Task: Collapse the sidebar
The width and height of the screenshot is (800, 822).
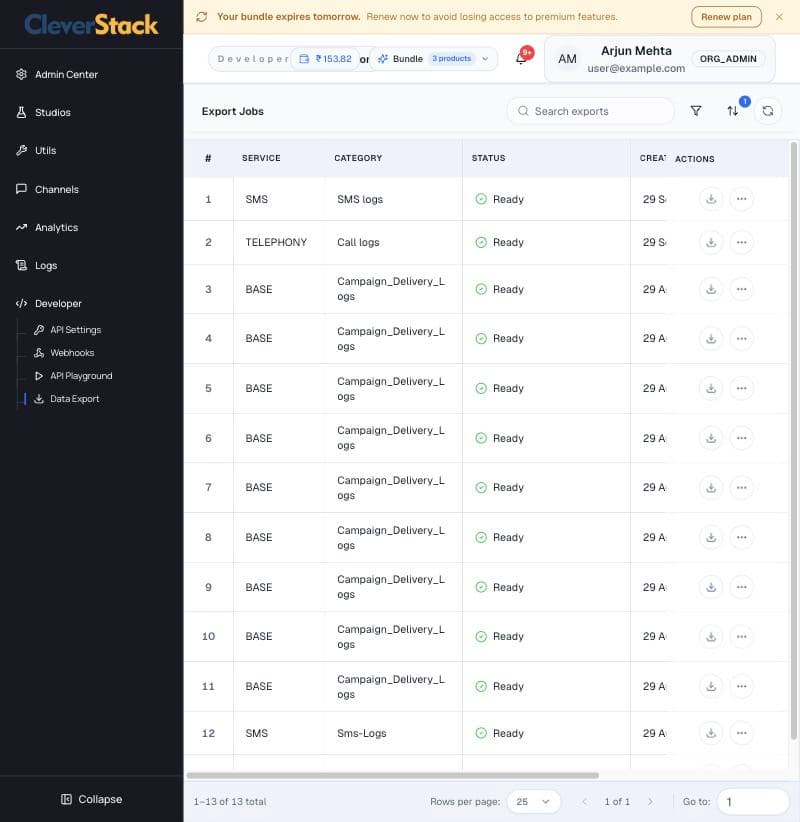Action: 92,799
